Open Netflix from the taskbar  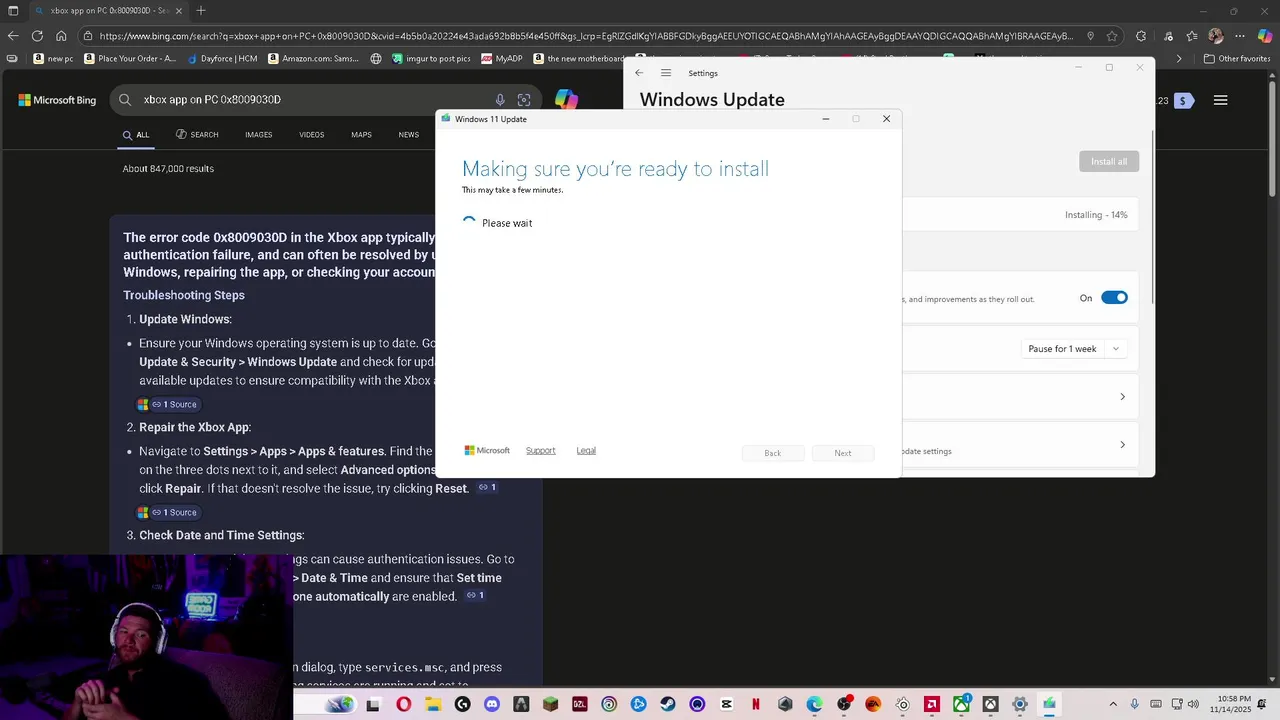(756, 704)
